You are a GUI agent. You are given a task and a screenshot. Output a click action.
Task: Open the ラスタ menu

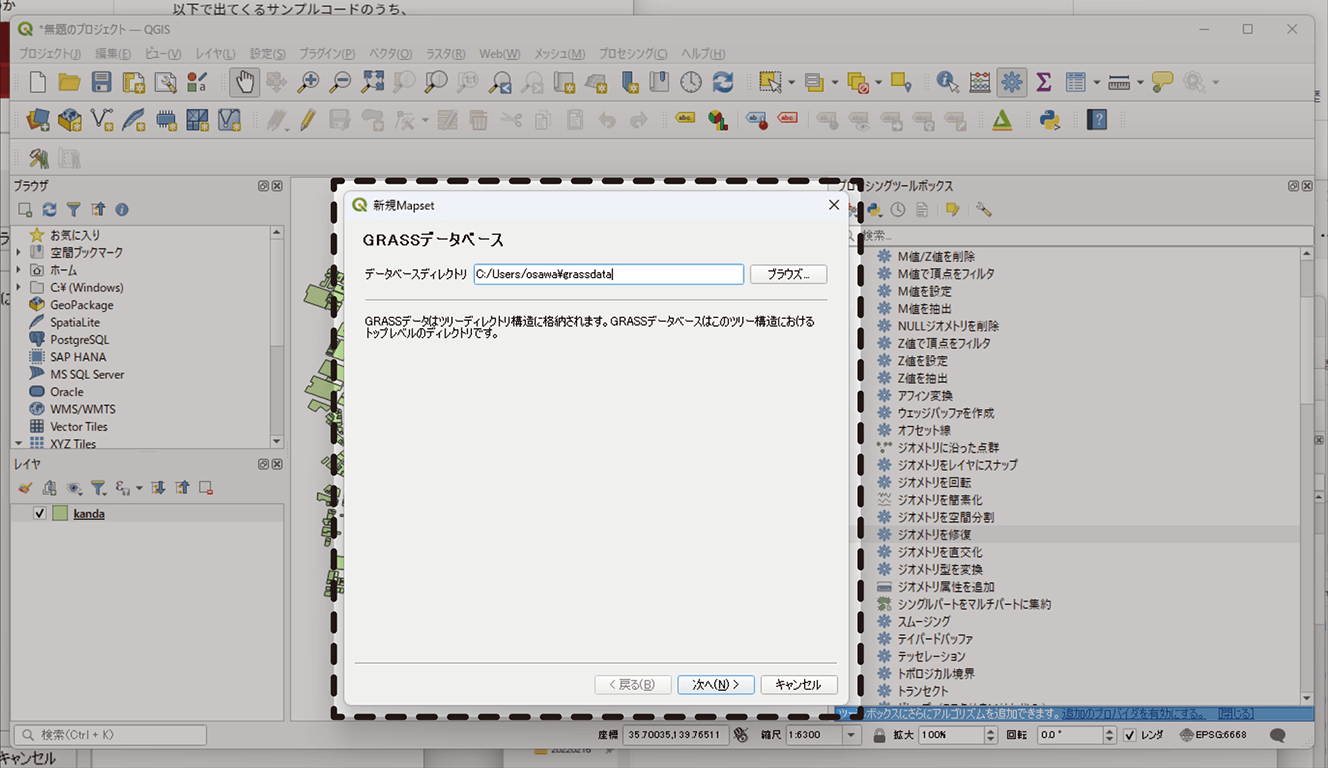pos(445,54)
